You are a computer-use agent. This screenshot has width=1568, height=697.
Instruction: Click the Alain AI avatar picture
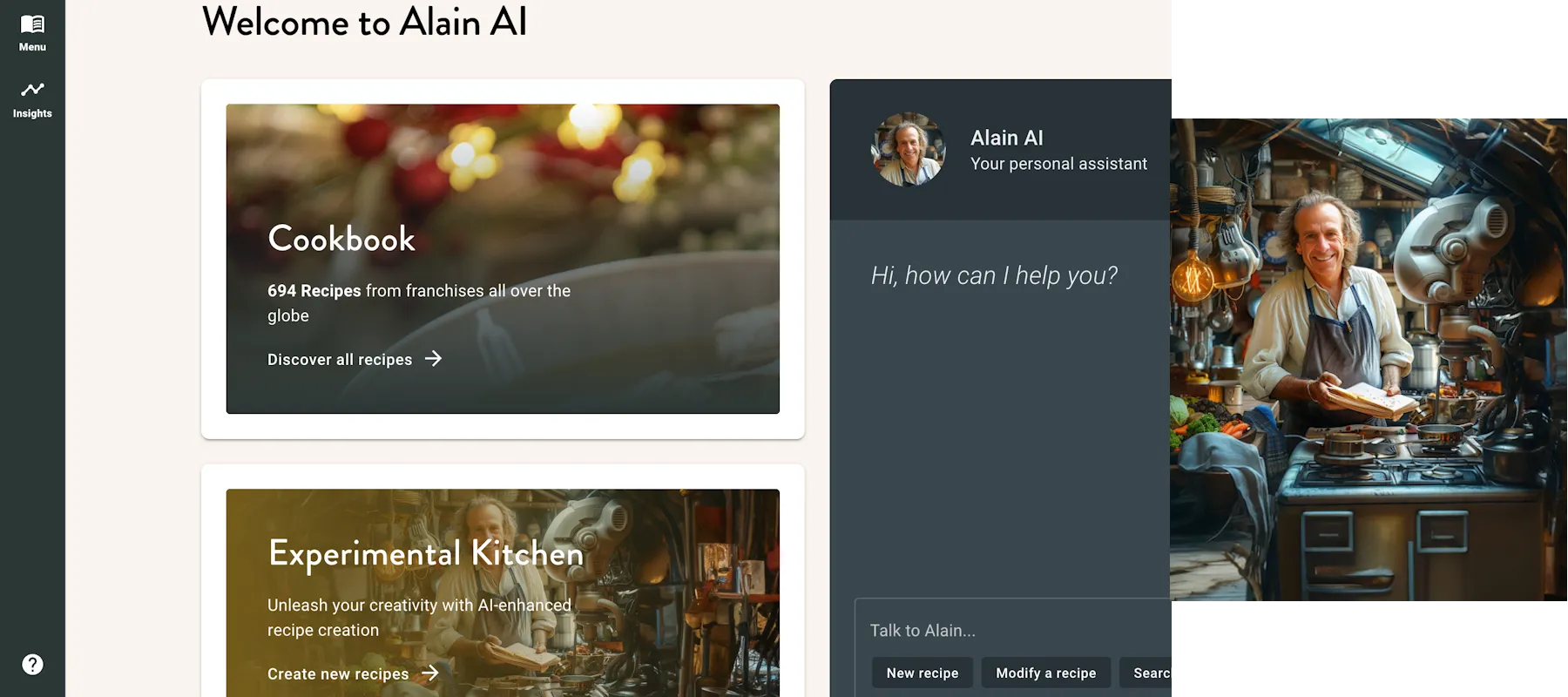point(909,150)
